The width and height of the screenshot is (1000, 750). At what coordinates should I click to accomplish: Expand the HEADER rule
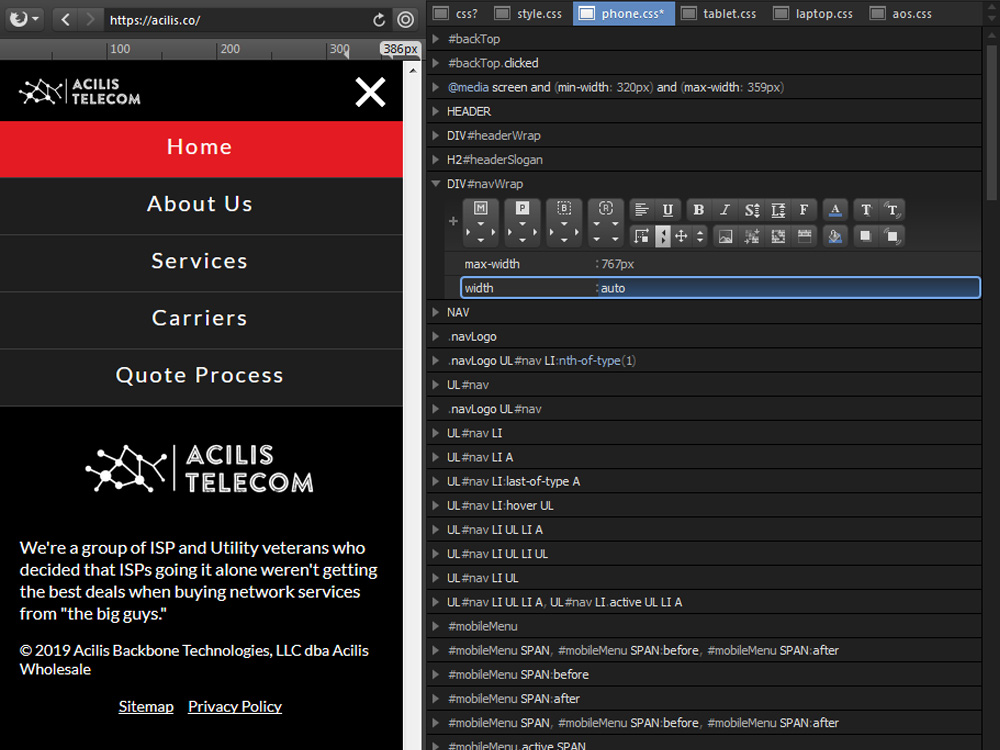pyautogui.click(x=436, y=111)
